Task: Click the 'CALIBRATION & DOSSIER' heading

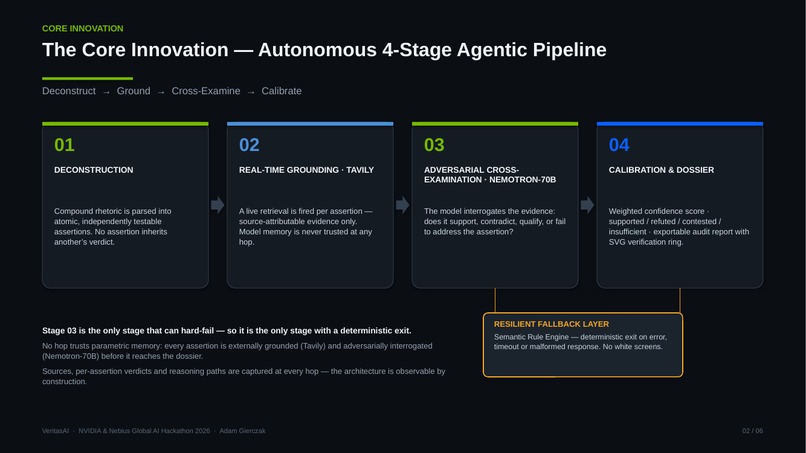Action: (661, 170)
